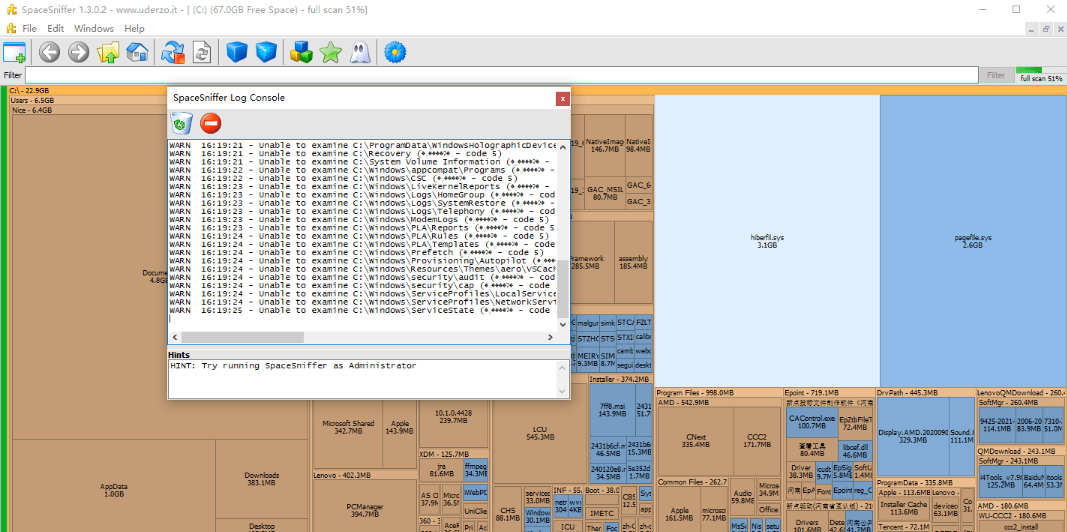This screenshot has width=1067, height=532.
Task: Click the log console horizontal scrollbar thumb
Action: pyautogui.click(x=242, y=337)
